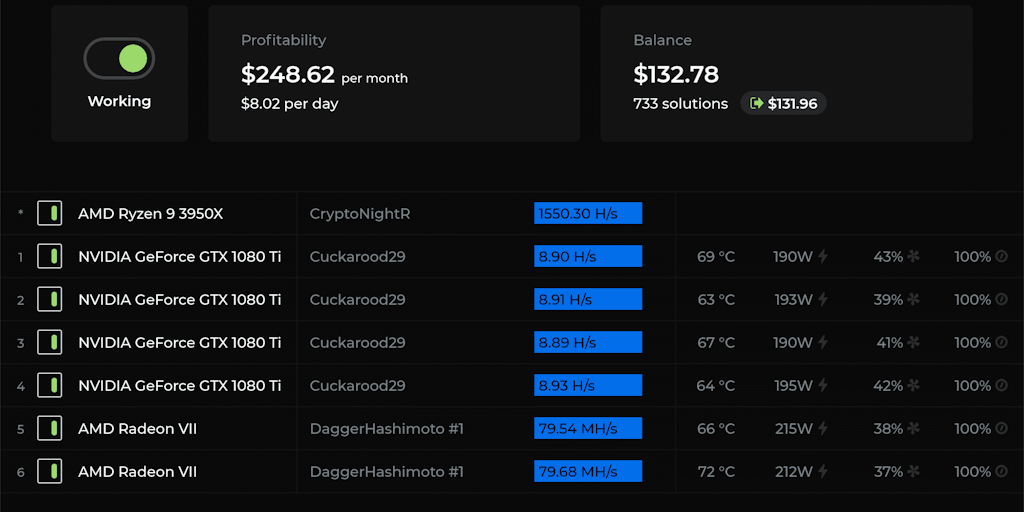Screen dimensions: 1024x512
Task: Click the Cuckarood29 label in row 2
Action: pos(357,300)
